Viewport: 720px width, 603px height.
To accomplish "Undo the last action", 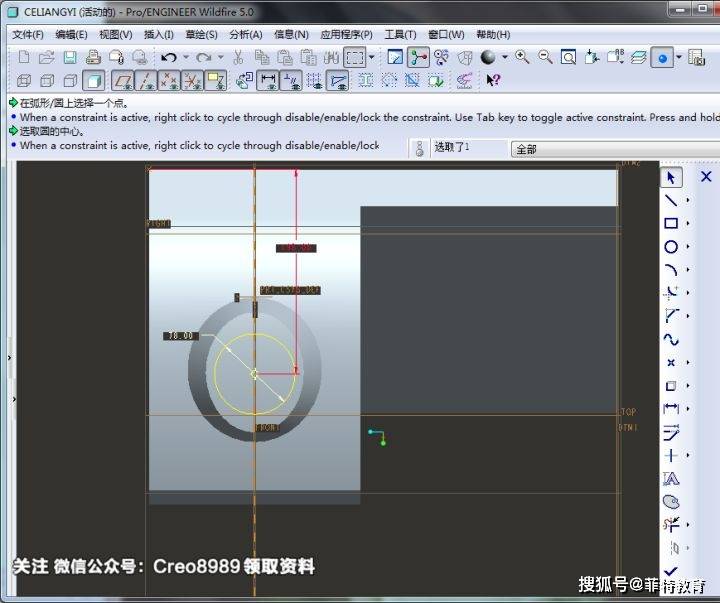I will pyautogui.click(x=169, y=57).
